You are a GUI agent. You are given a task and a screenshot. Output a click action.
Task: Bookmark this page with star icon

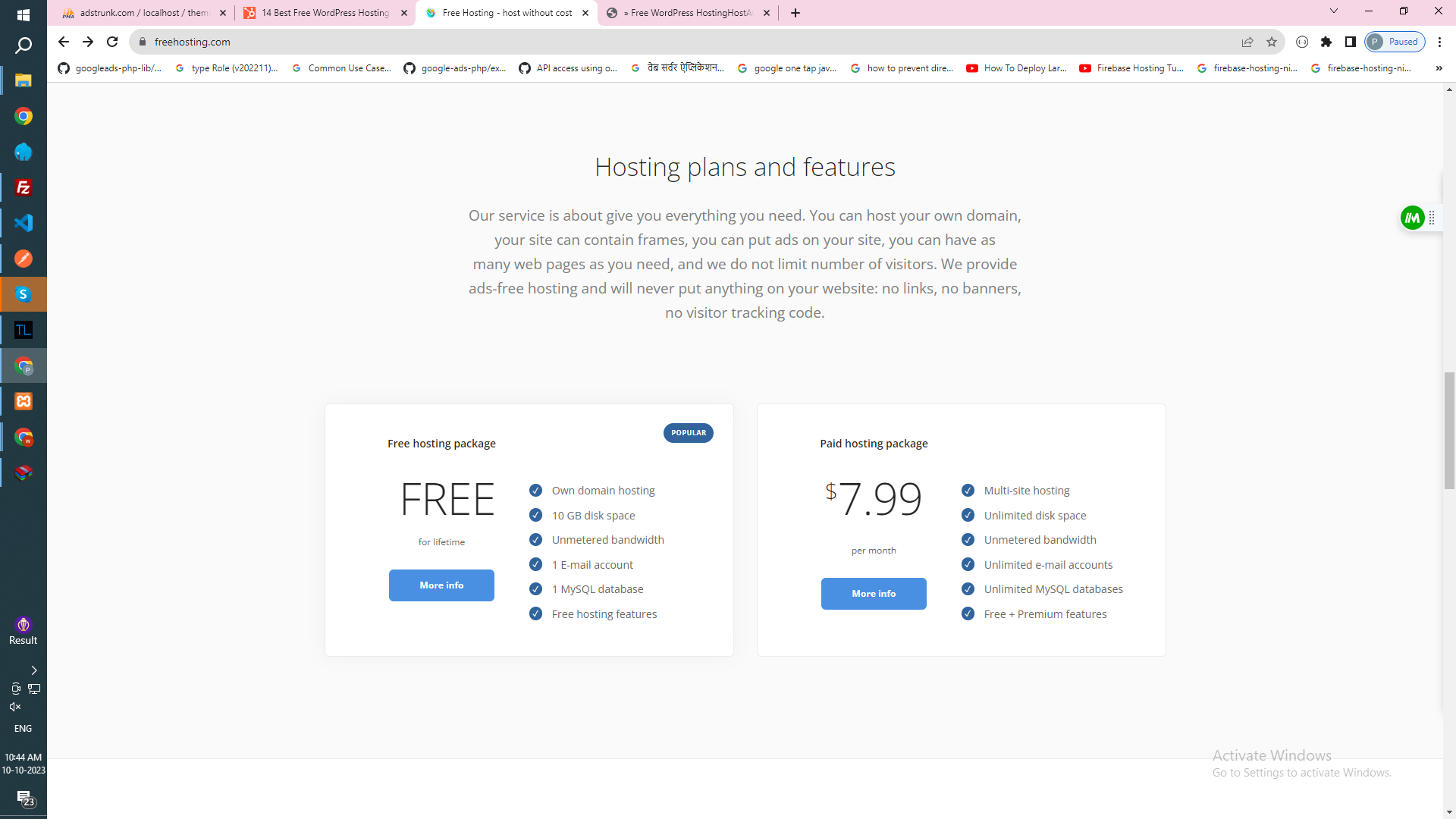tap(1272, 42)
